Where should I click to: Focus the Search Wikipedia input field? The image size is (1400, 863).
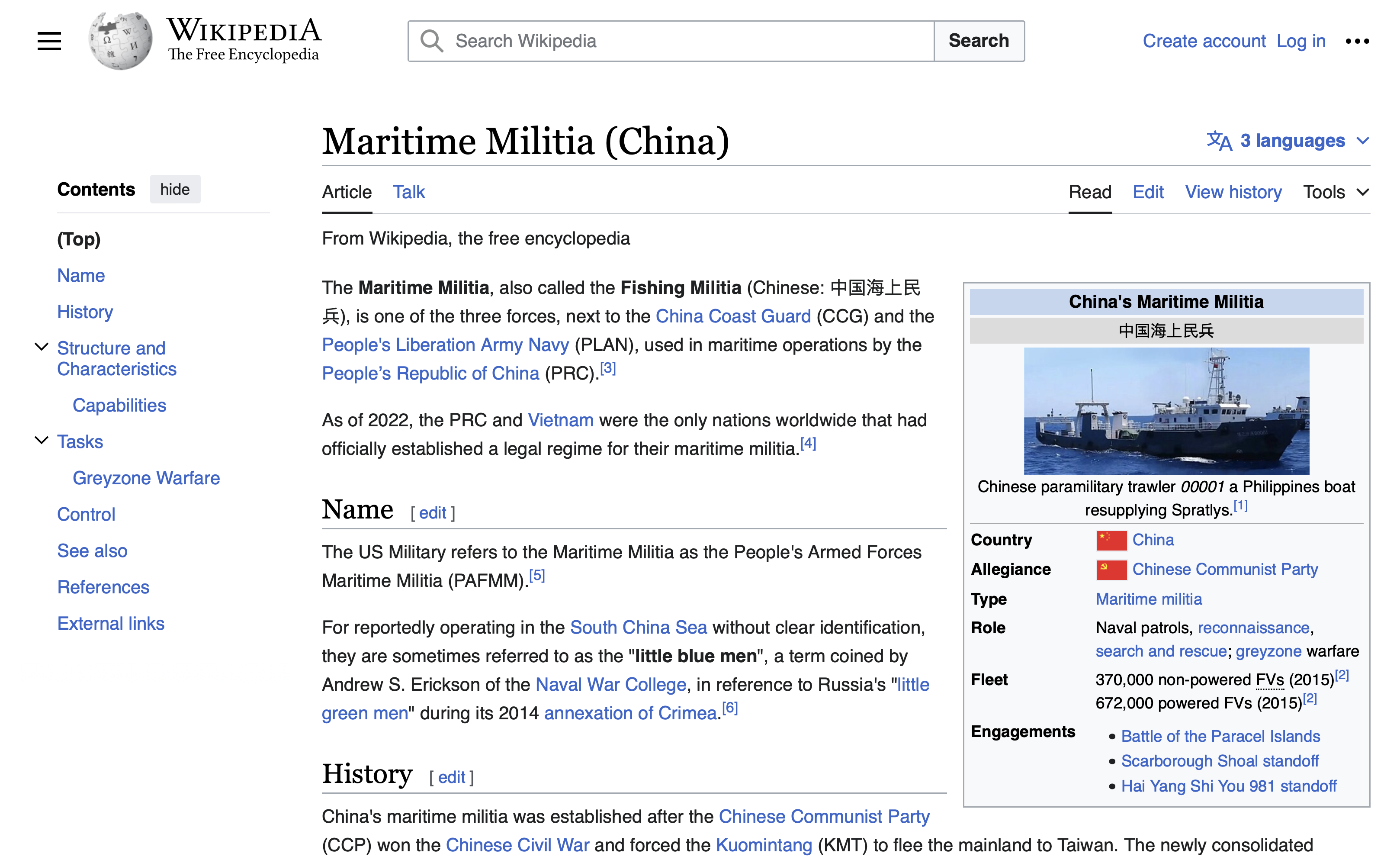[671, 41]
